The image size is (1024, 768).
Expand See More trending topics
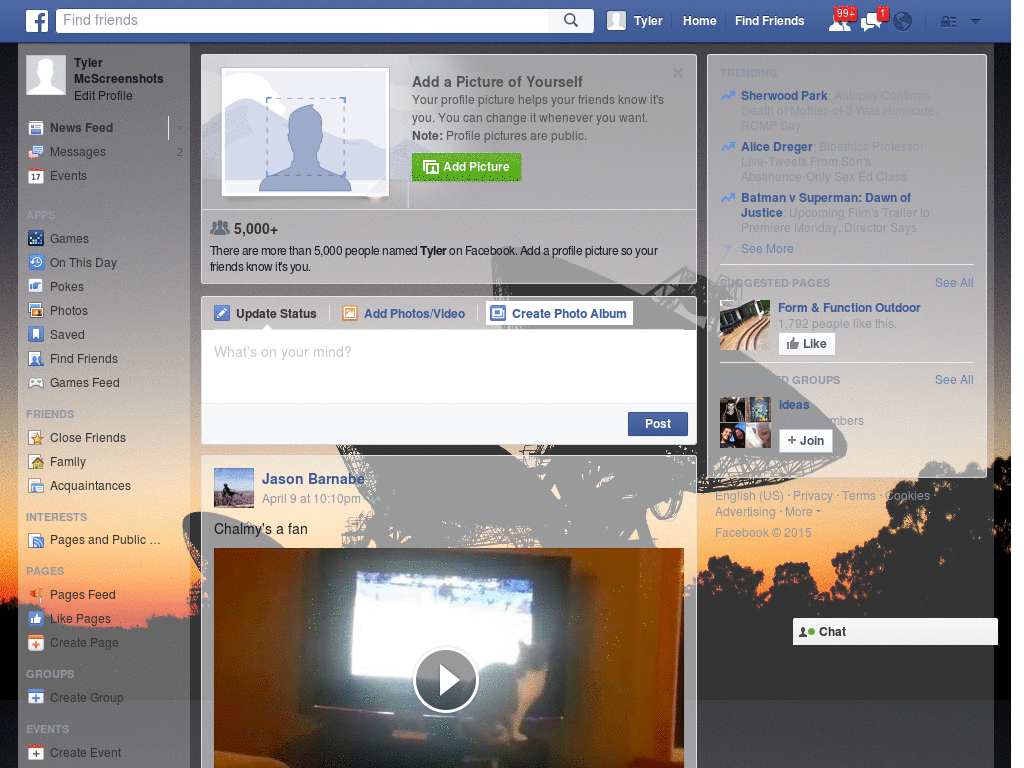coord(767,249)
